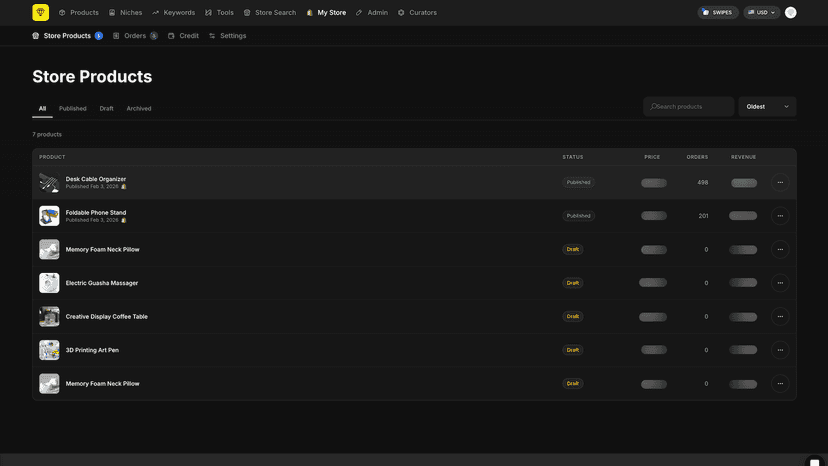The image size is (828, 466).
Task: Open 3D Printing Art Pen product name
Action: [x=92, y=350]
